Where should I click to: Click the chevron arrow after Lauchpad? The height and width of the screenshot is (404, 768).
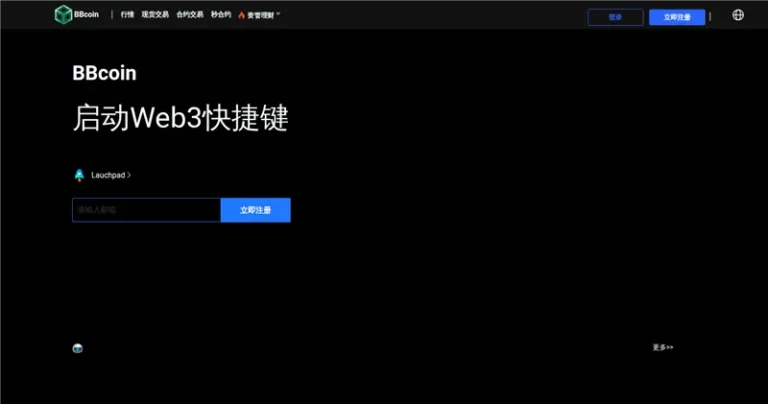[129, 175]
